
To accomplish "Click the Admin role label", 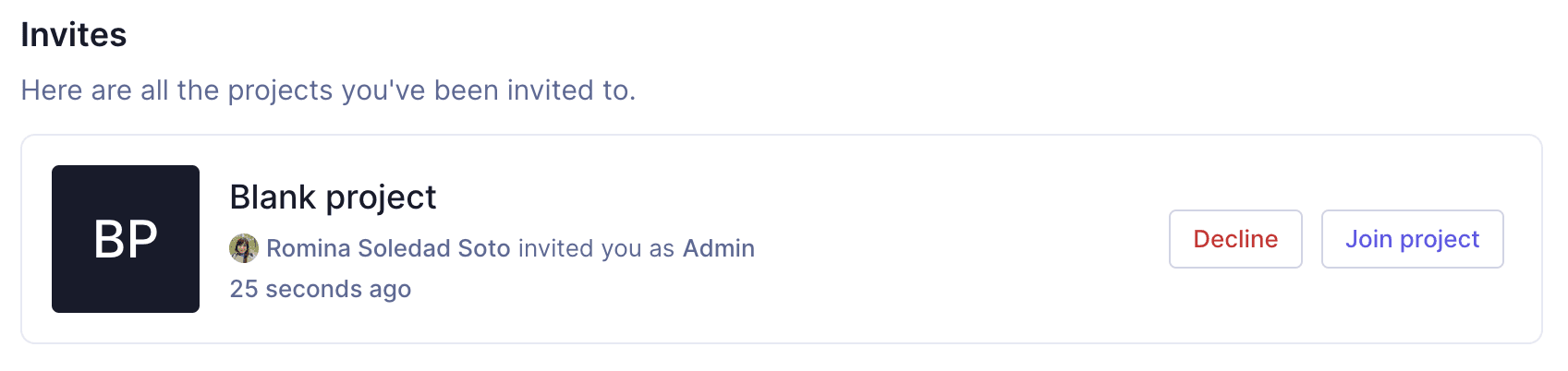I will (718, 248).
